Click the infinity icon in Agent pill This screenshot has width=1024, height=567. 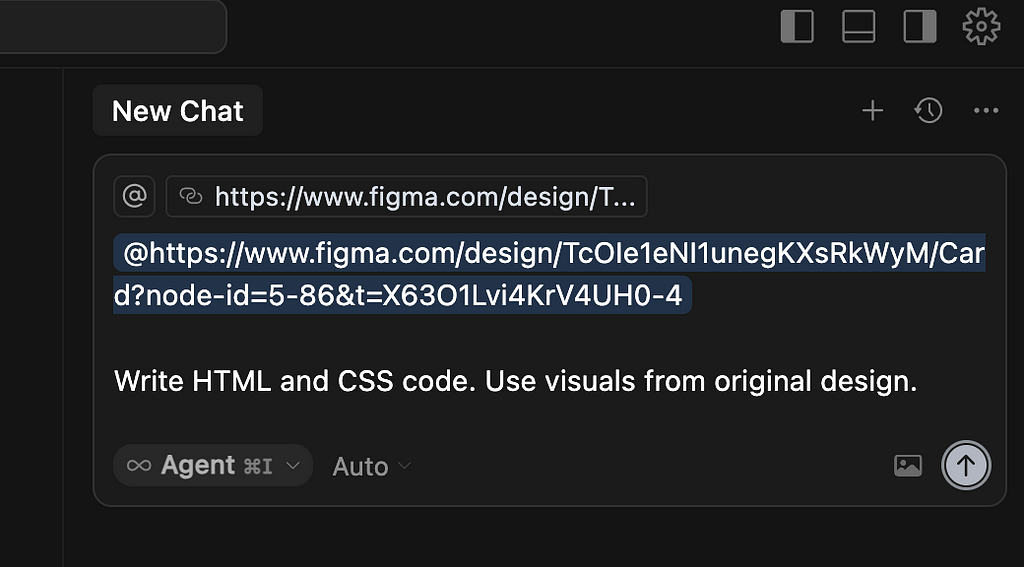pos(138,465)
